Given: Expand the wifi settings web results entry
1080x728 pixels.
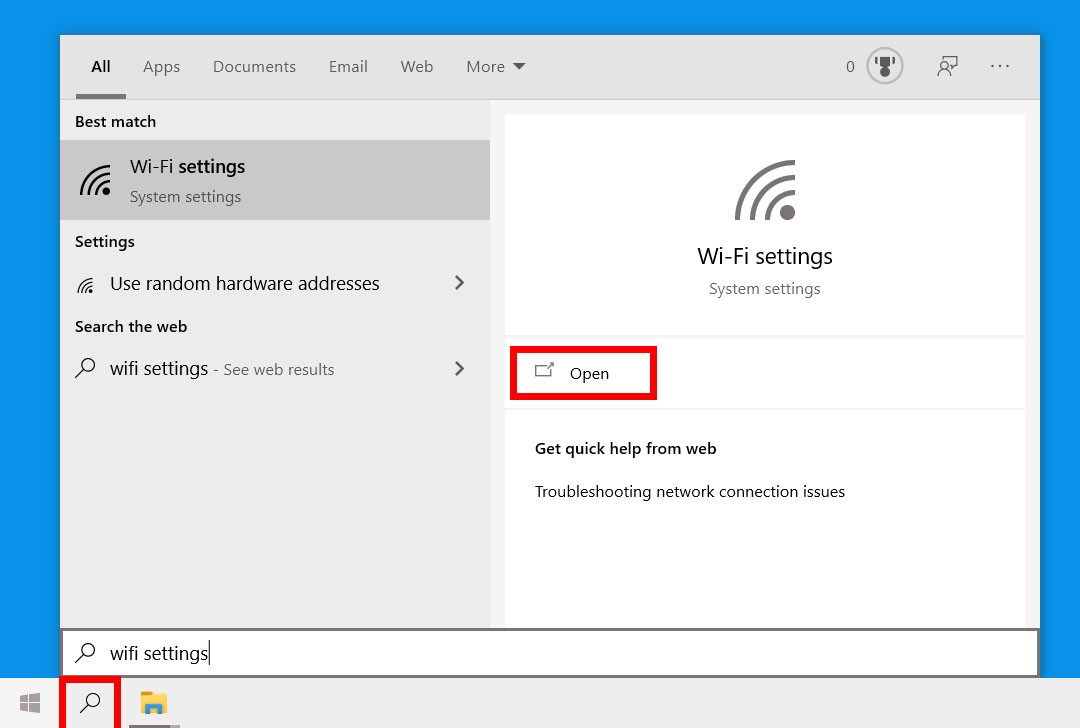Looking at the screenshot, I should (x=459, y=368).
